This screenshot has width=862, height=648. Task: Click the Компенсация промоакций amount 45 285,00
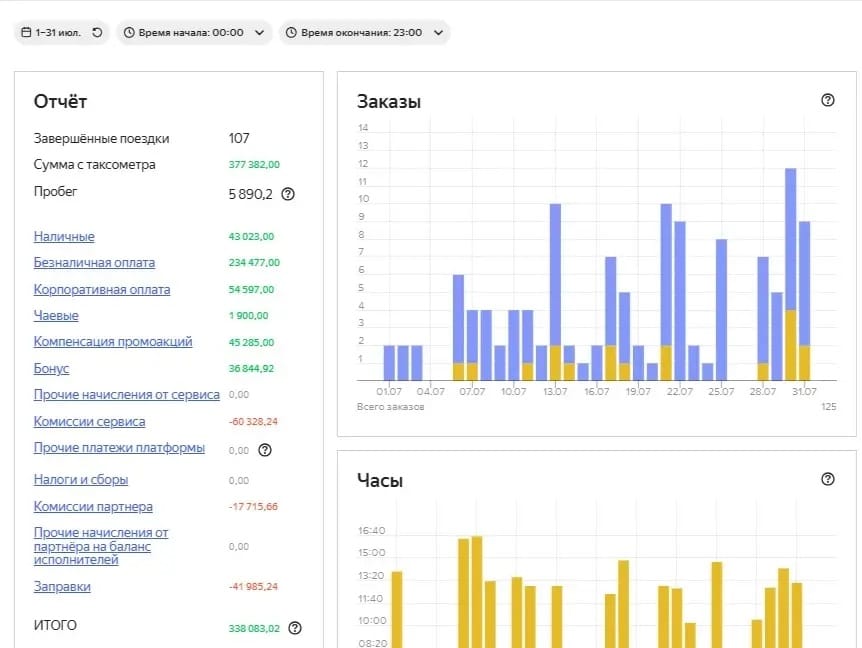(x=251, y=342)
